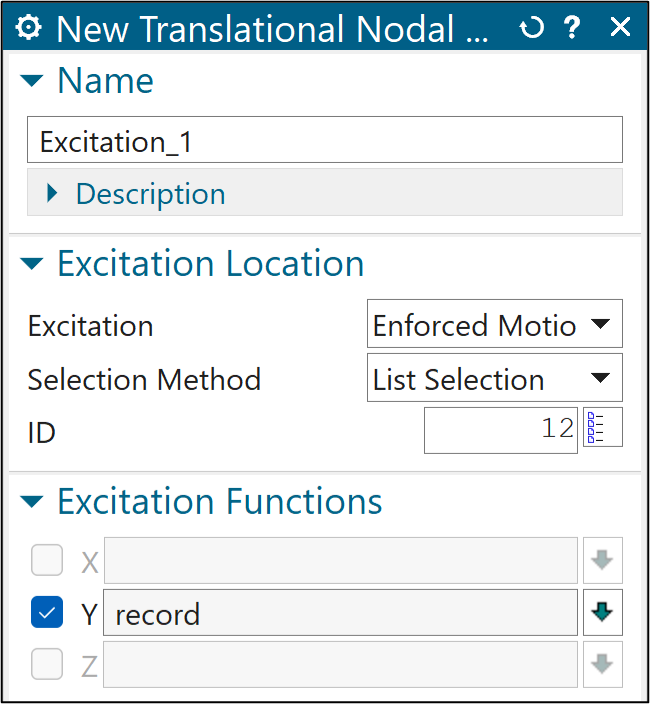This screenshot has height=704, width=650.
Task: Click the X function arrow button
Action: 602,561
